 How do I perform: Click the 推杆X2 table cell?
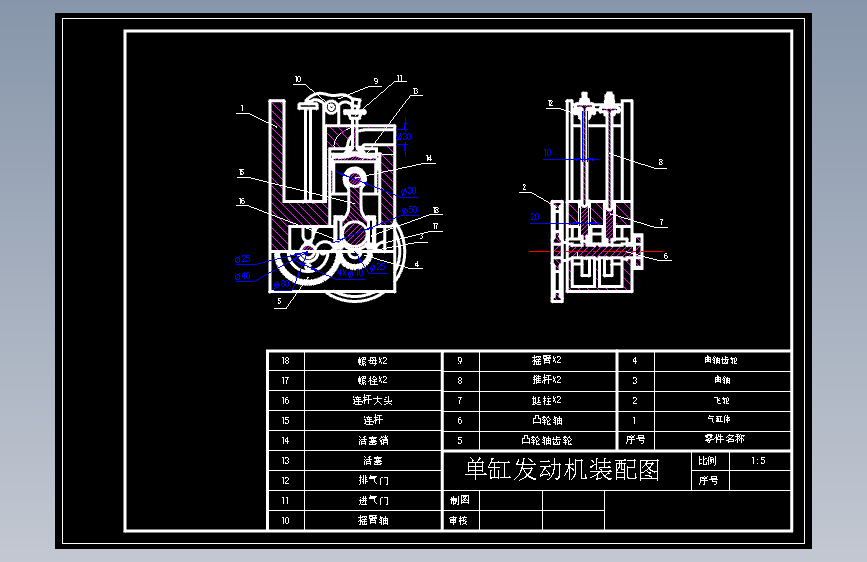(547, 380)
